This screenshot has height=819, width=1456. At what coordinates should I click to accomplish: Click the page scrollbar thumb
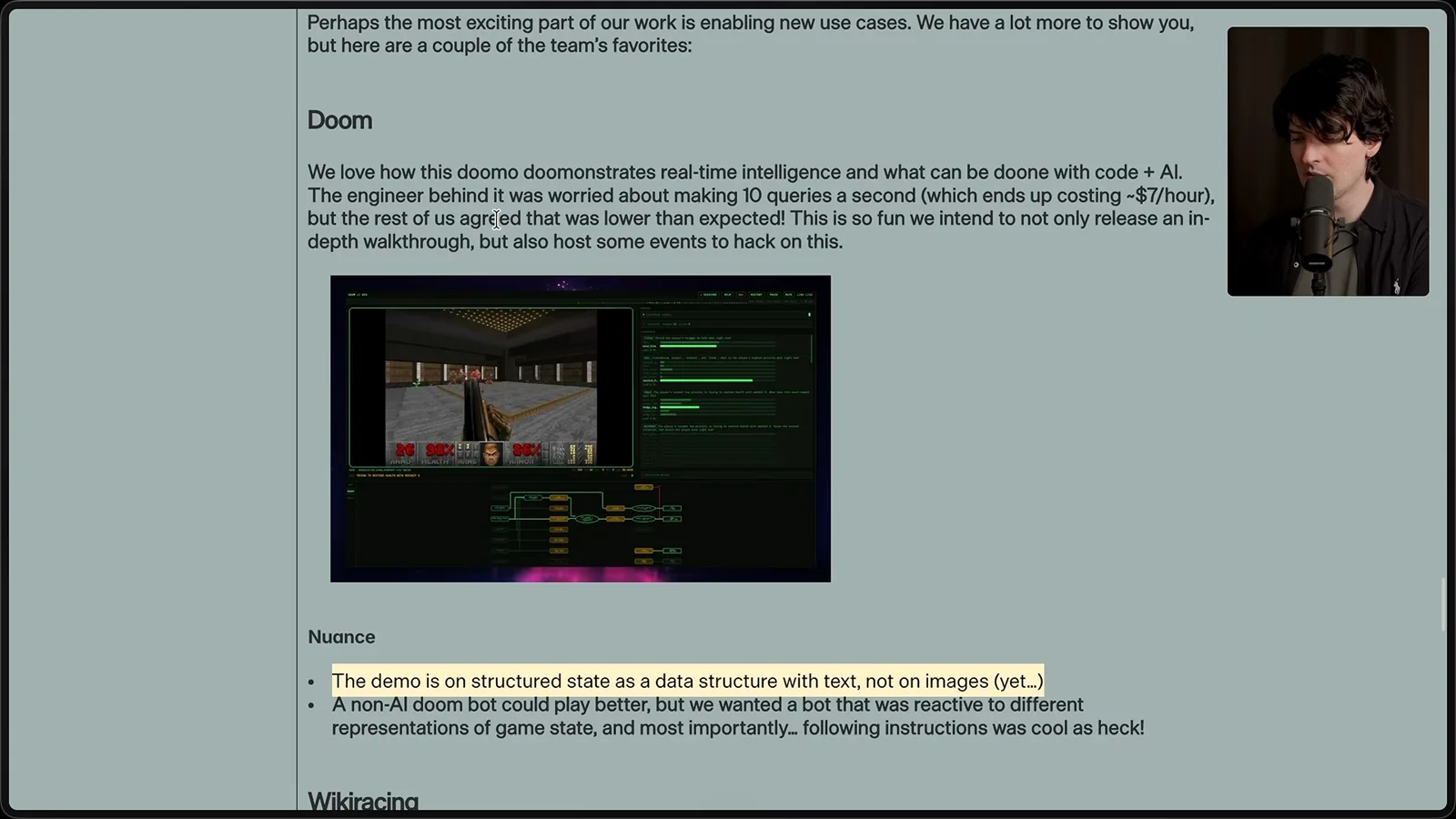tap(1443, 604)
